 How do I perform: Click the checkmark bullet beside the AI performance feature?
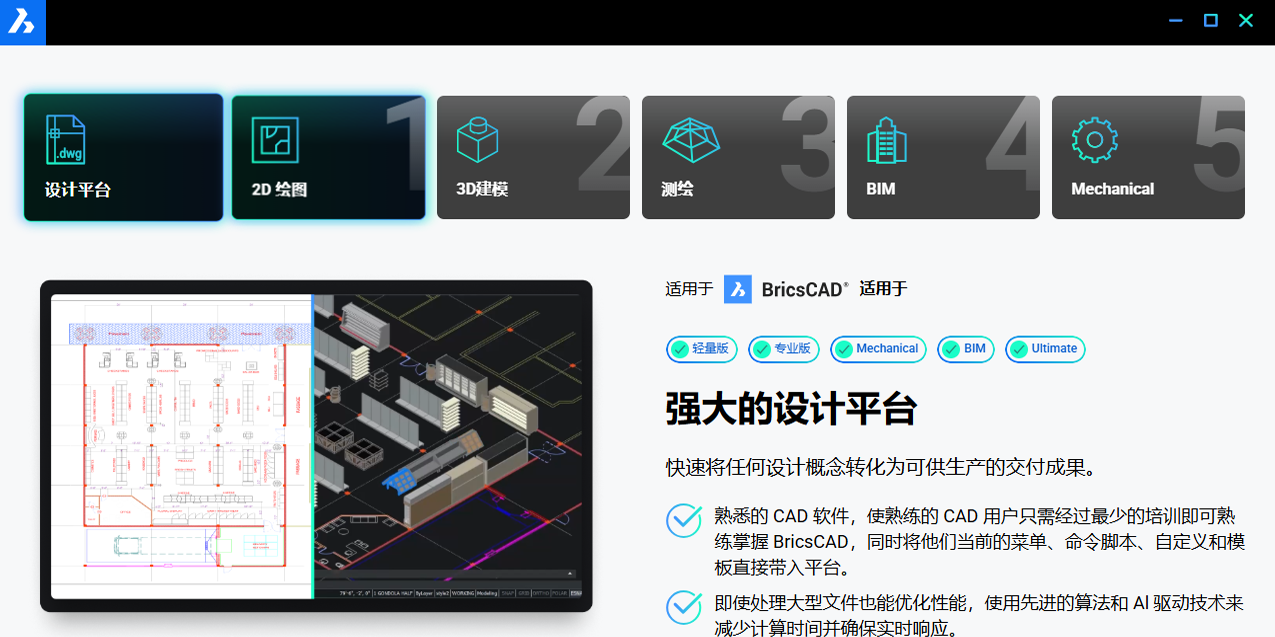coord(683,607)
